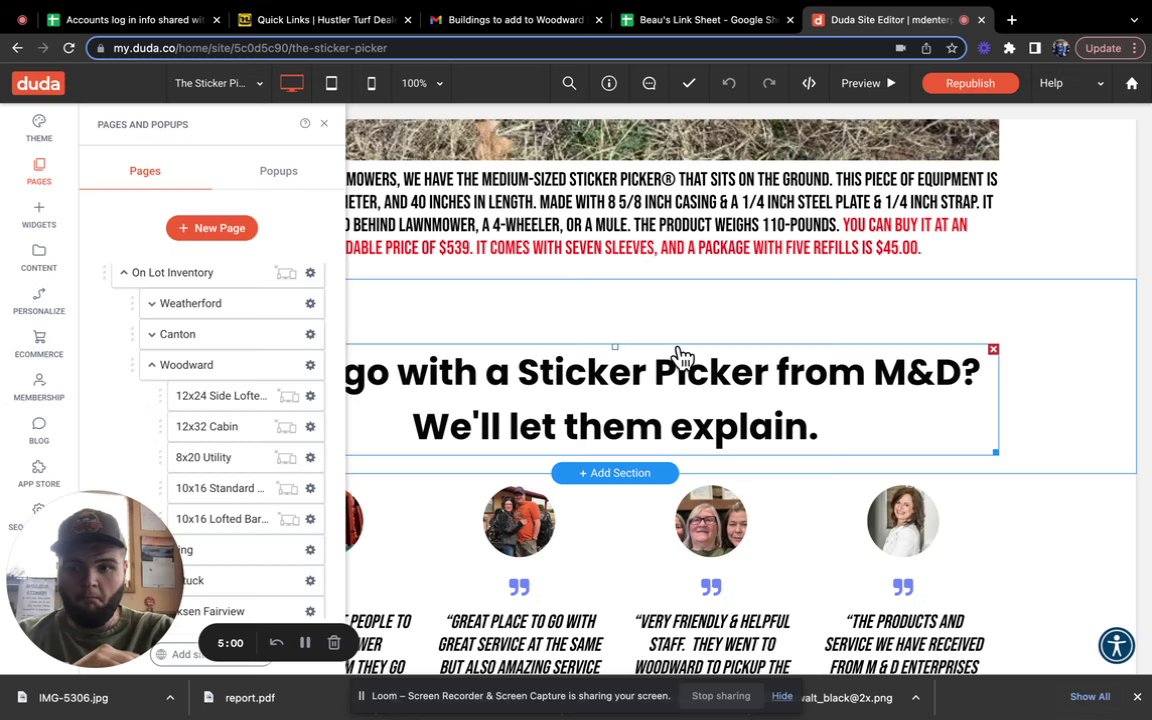Click Stop sharing in Loom bar
This screenshot has height=720, width=1152.
pyautogui.click(x=721, y=696)
